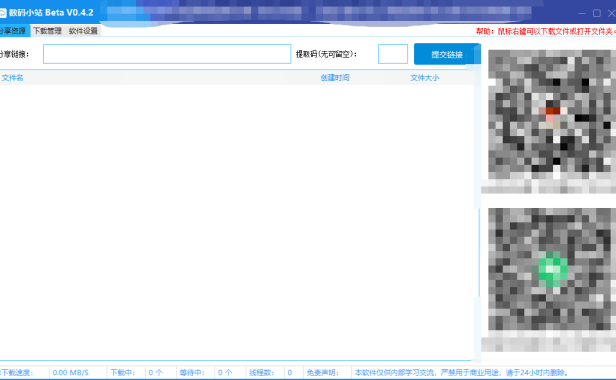Open the 软件设置 tab
This screenshot has width=616, height=380.
[83, 31]
